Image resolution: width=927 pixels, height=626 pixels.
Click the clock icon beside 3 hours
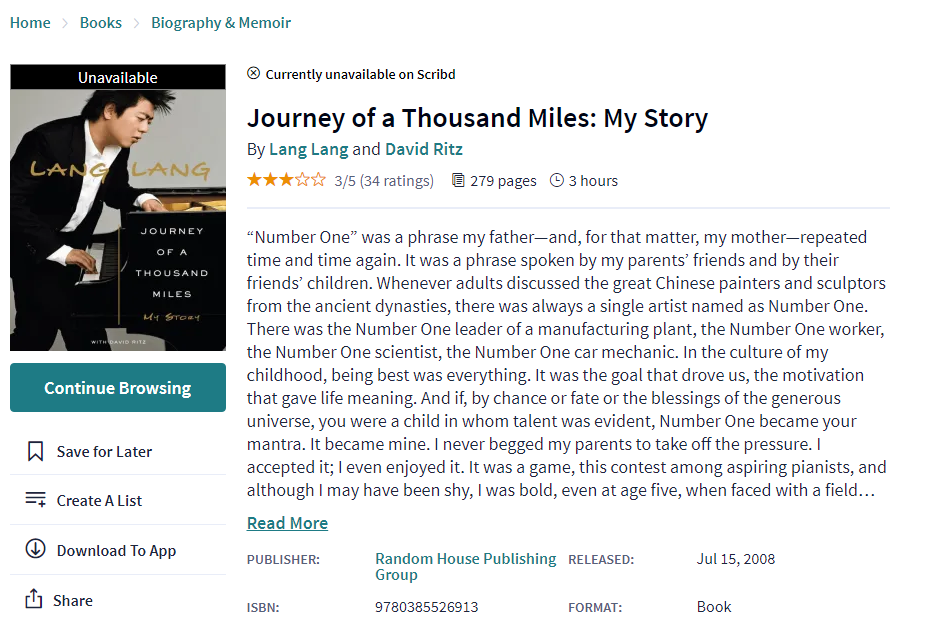point(556,180)
